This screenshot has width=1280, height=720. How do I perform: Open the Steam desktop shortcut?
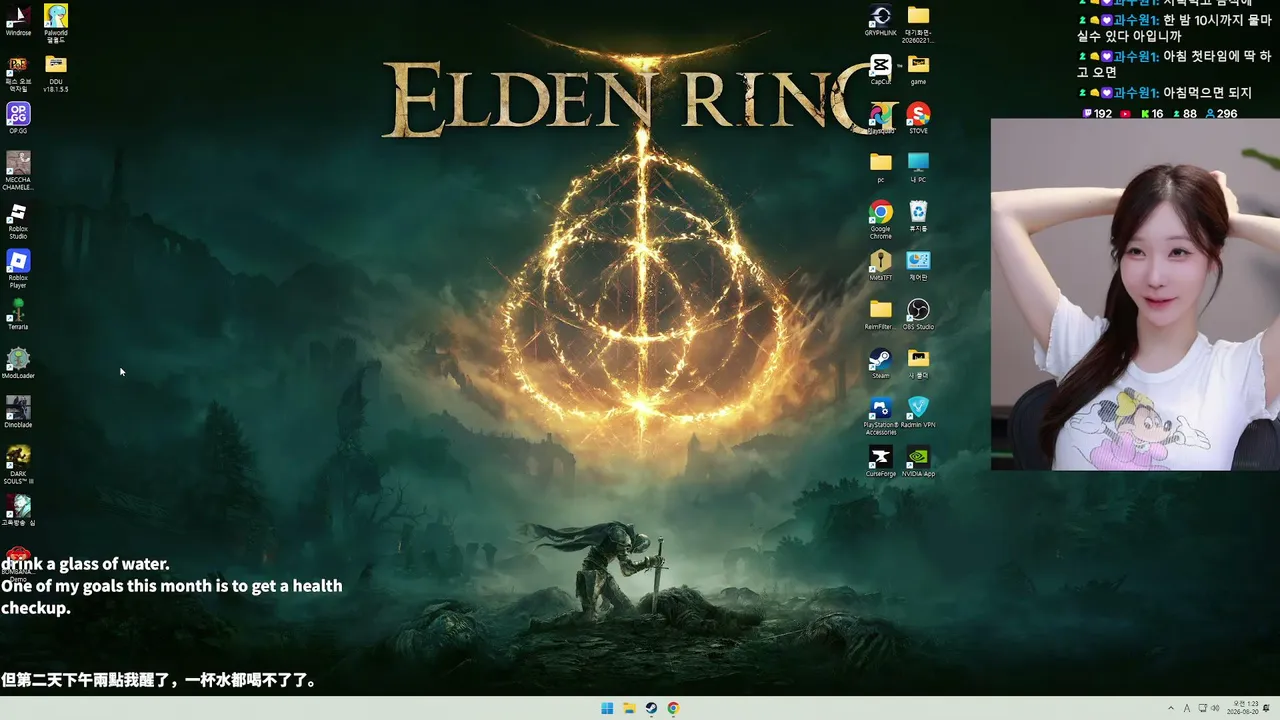881,363
